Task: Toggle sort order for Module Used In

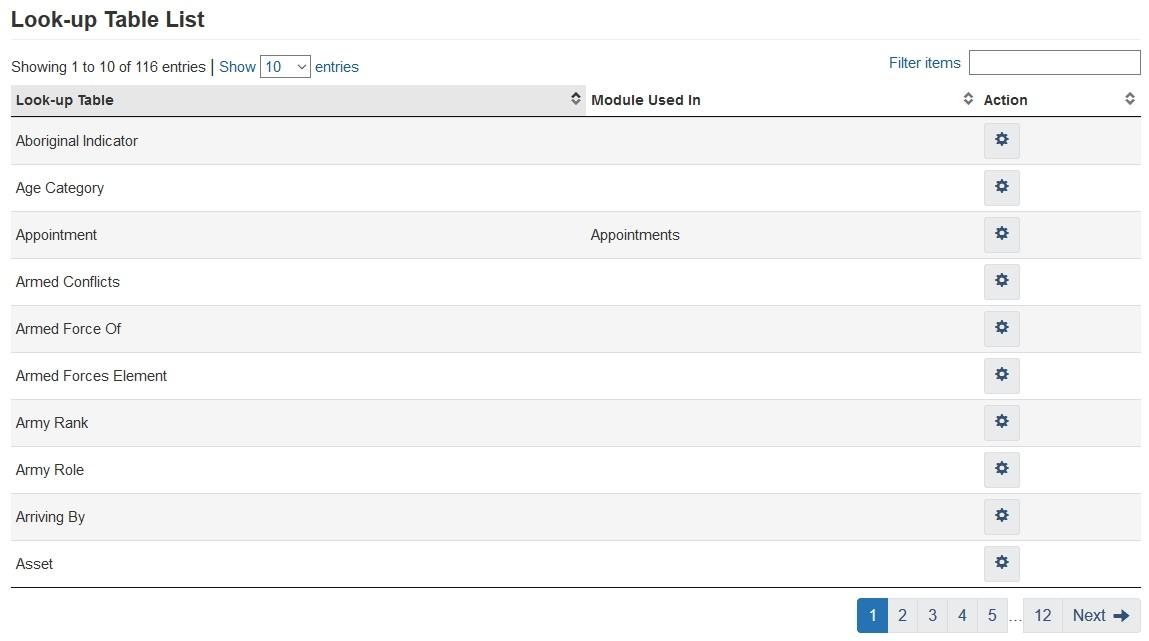Action: tap(967, 99)
